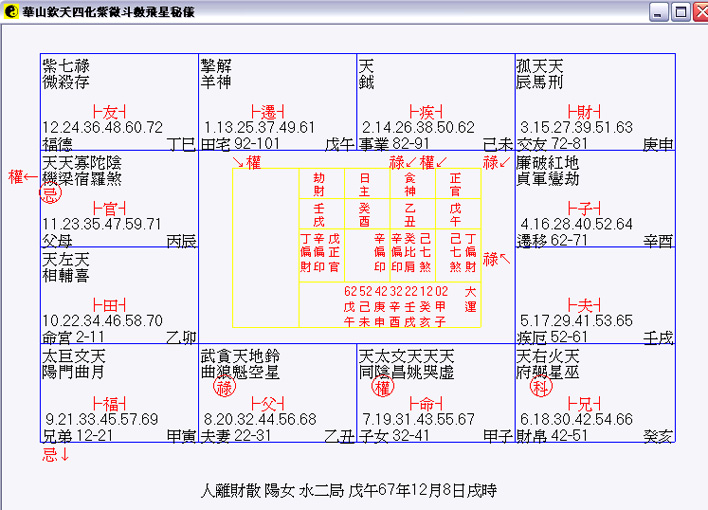
Task: Select the ├遷┤ palace label
Action: (x=267, y=112)
